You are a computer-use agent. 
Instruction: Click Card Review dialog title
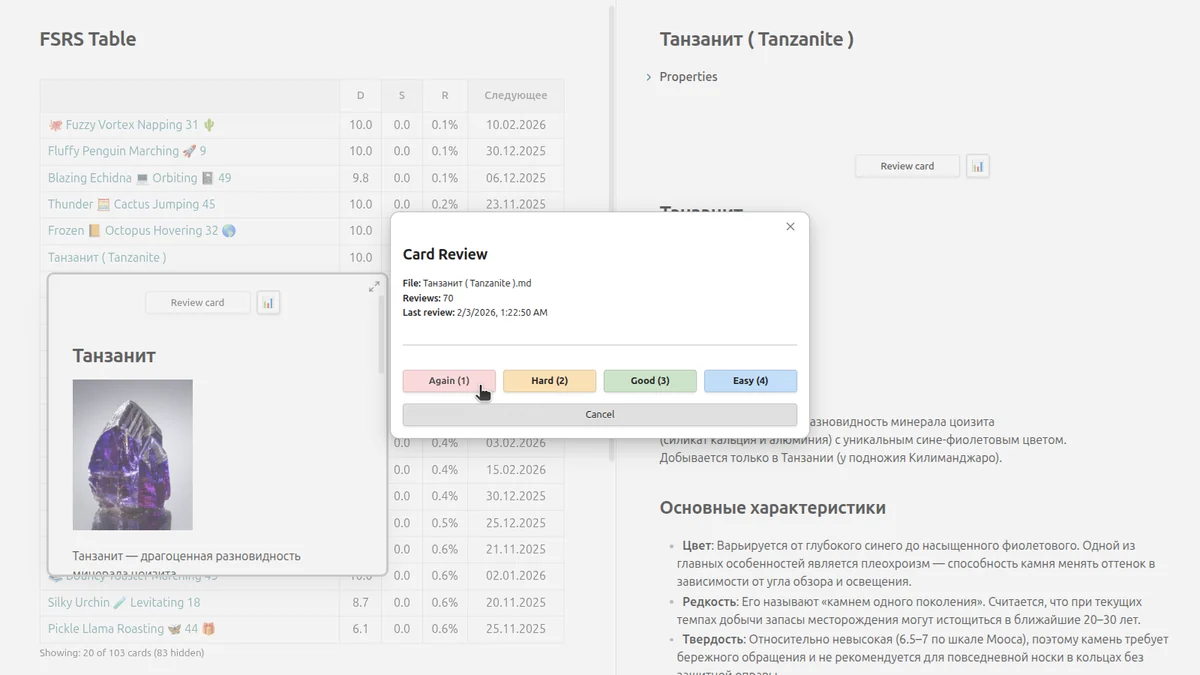[x=445, y=254]
